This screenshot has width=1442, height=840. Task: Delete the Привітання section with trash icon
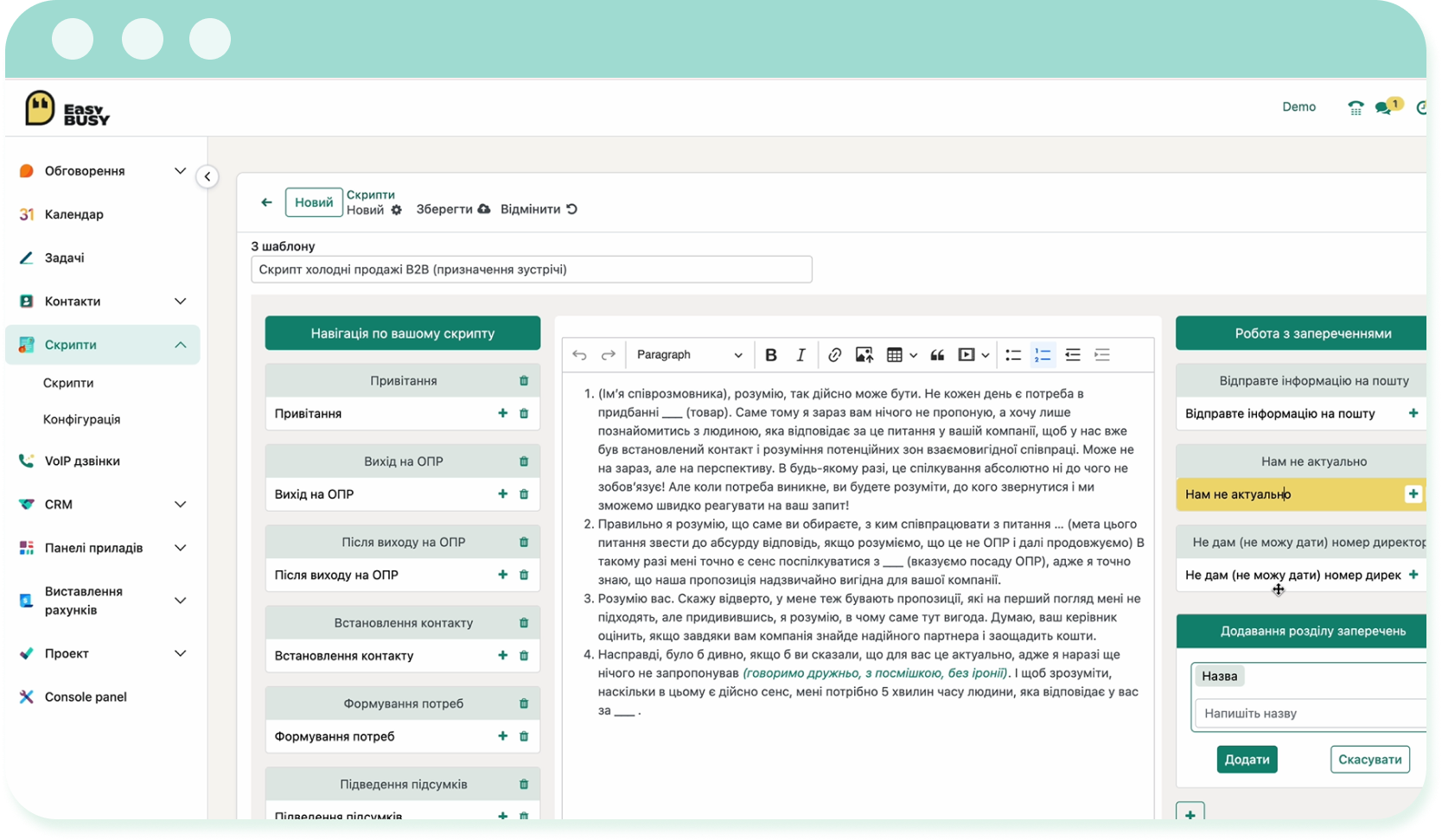[x=524, y=381]
